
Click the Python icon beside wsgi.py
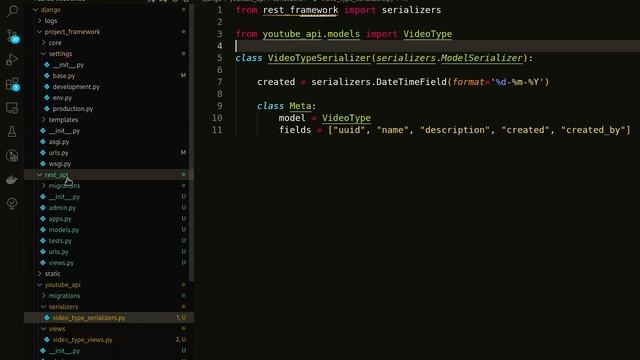click(x=43, y=164)
